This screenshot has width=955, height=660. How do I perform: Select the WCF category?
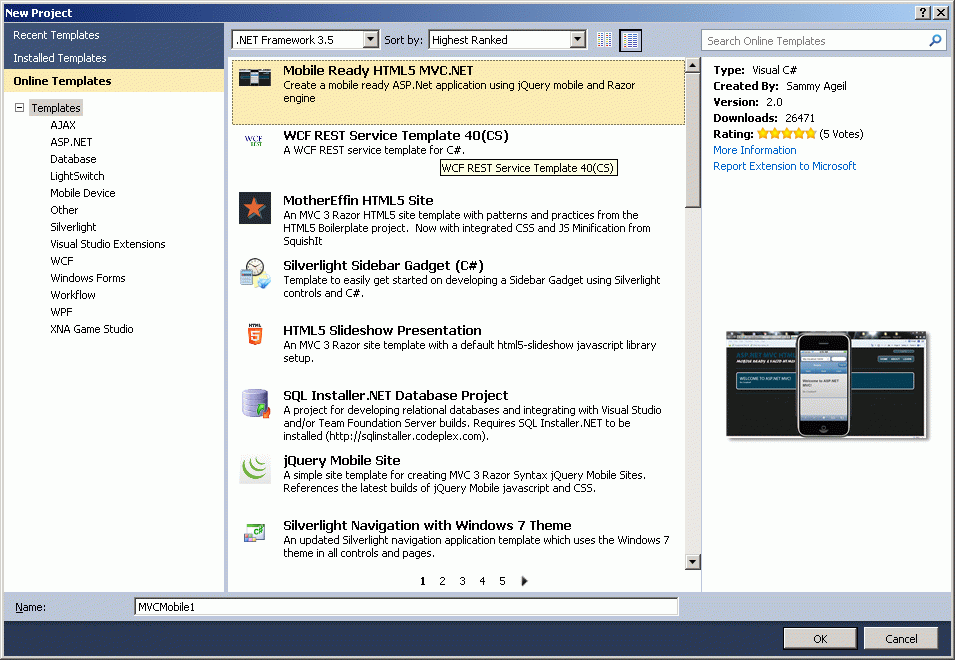tap(62, 261)
